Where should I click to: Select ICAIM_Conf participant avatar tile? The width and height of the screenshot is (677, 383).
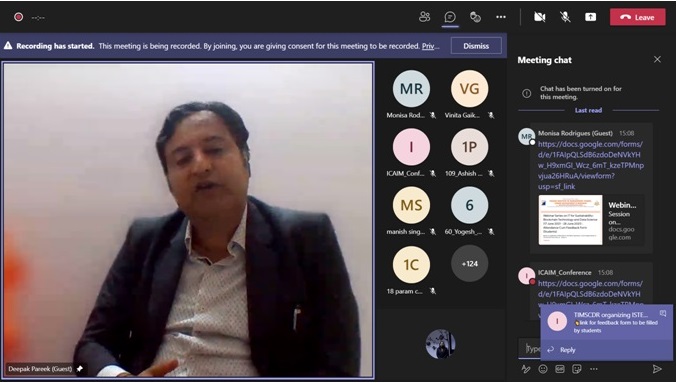411,147
